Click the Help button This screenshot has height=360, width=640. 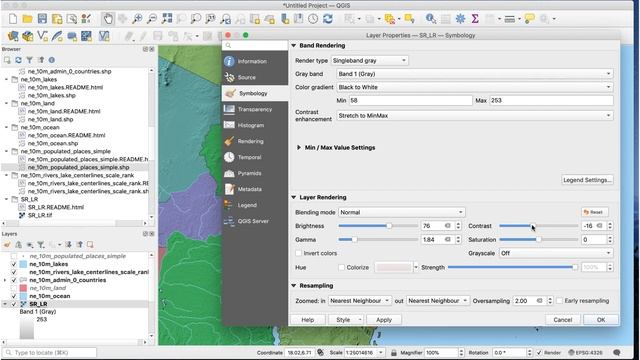[x=307, y=320]
